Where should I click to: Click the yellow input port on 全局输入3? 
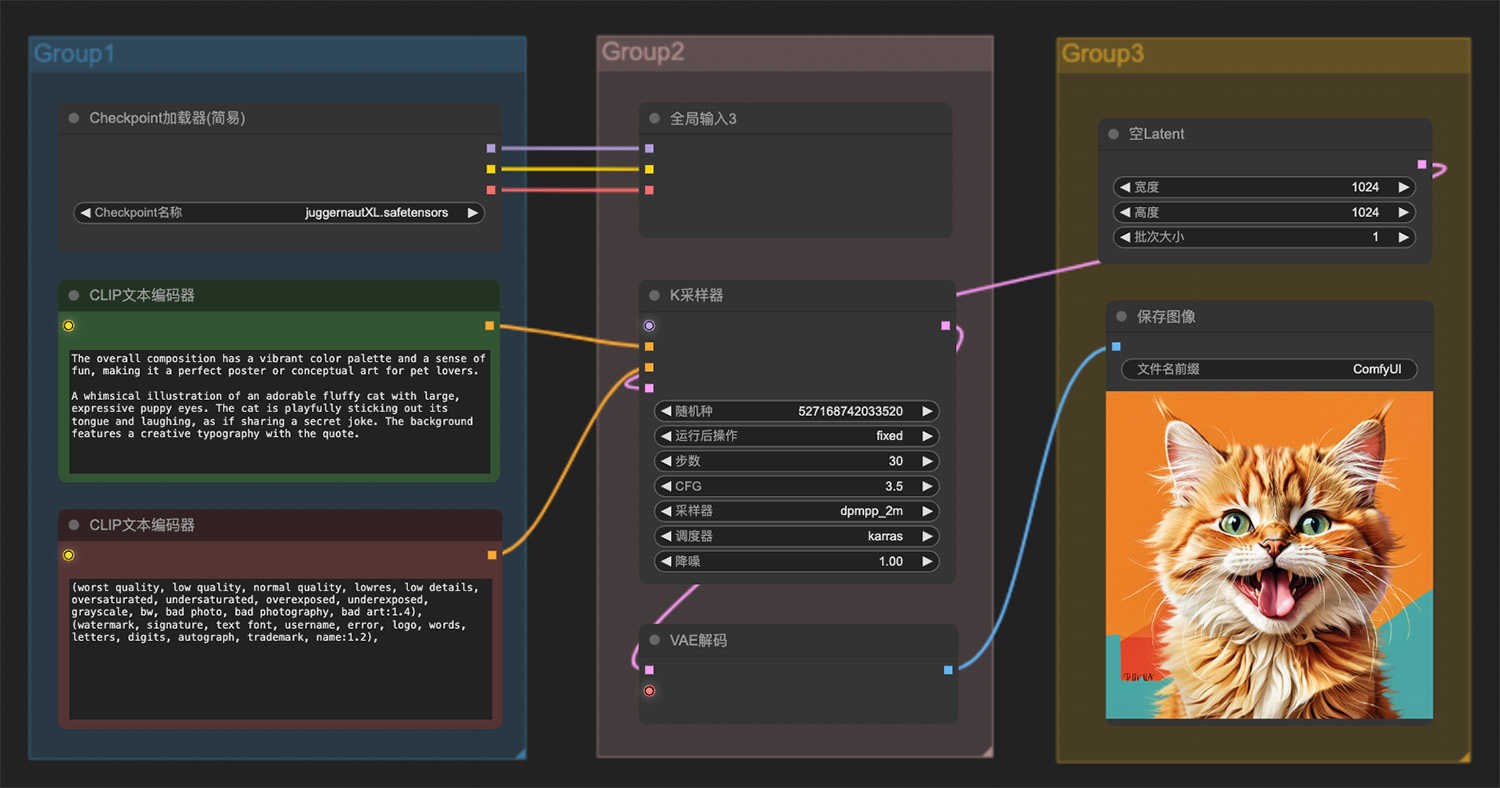click(649, 169)
